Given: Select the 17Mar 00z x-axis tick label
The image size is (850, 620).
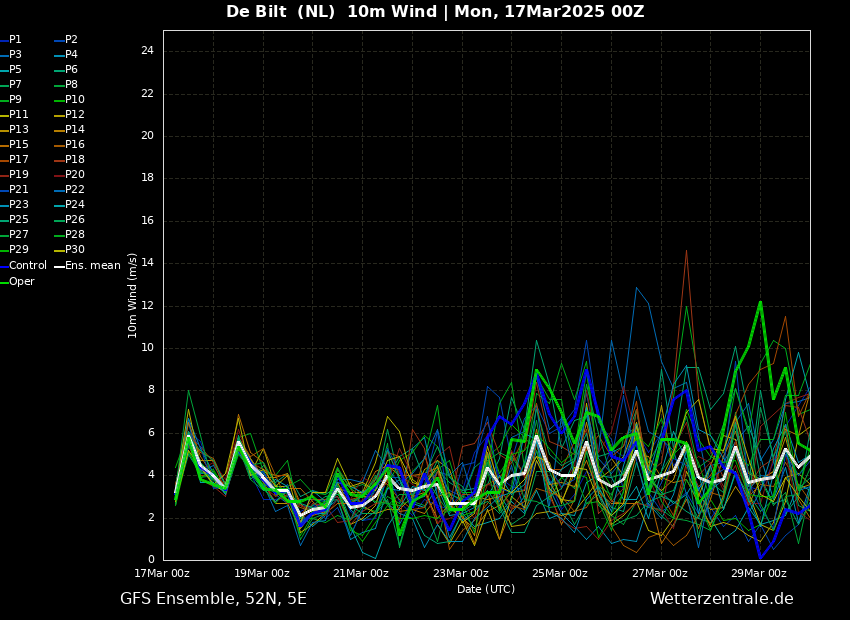Looking at the screenshot, I should pos(163,574).
